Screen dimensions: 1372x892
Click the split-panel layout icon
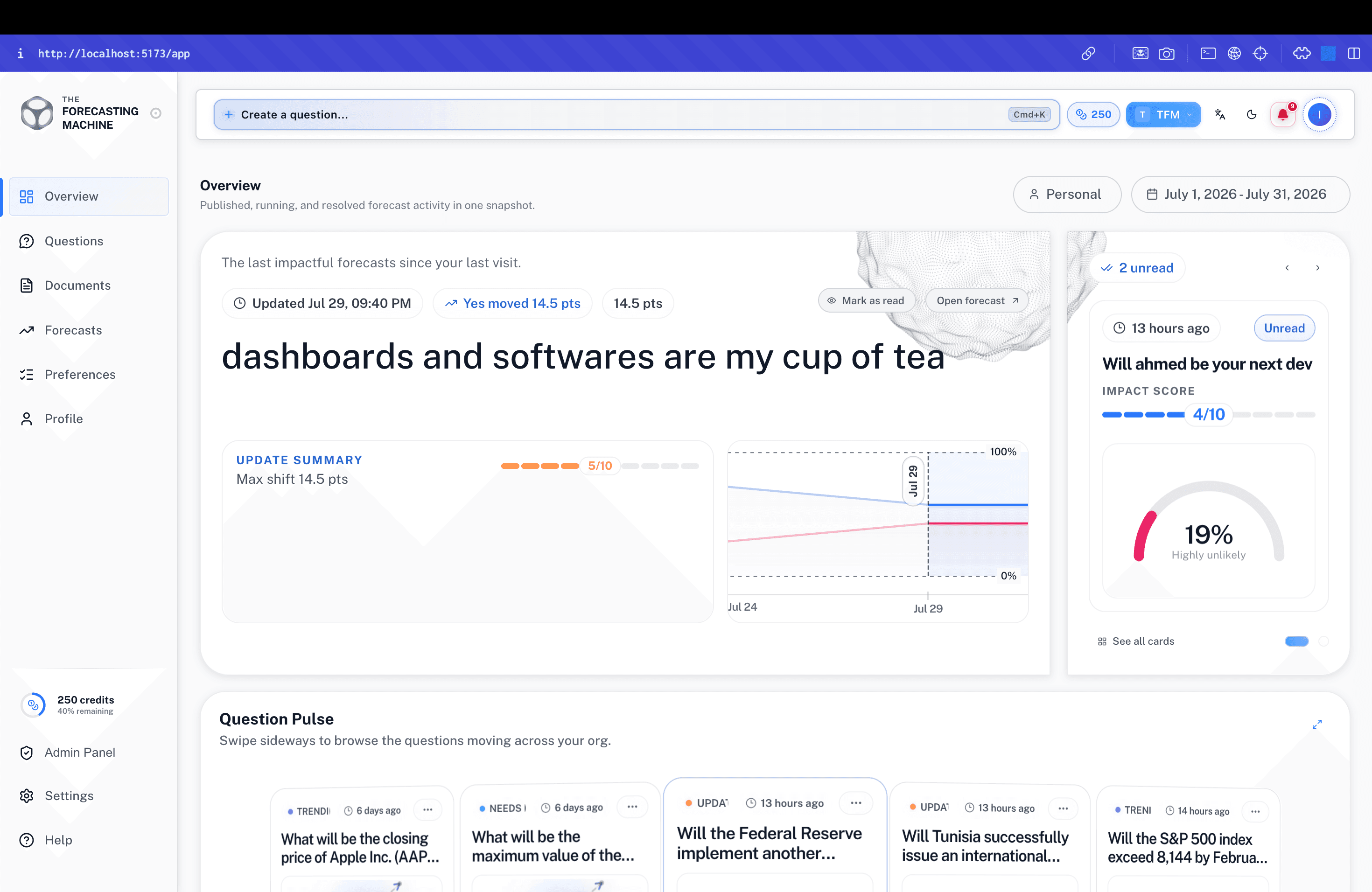(1354, 54)
